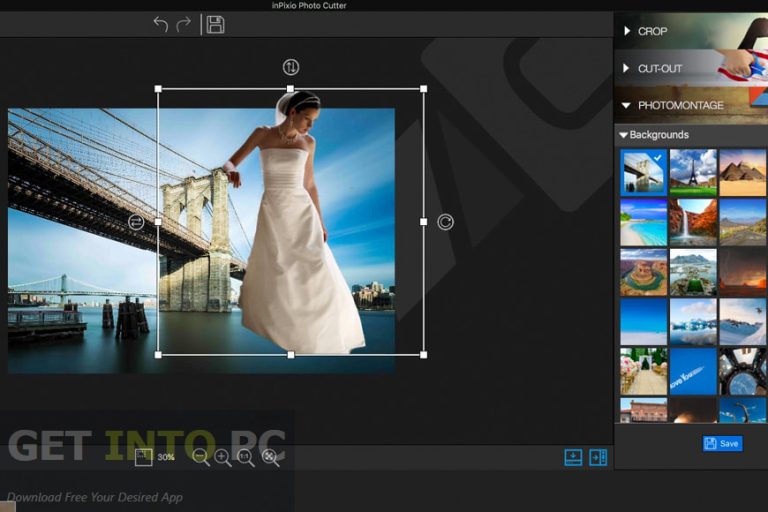Flip the cutout horizontally using the left handle icon

(x=136, y=221)
